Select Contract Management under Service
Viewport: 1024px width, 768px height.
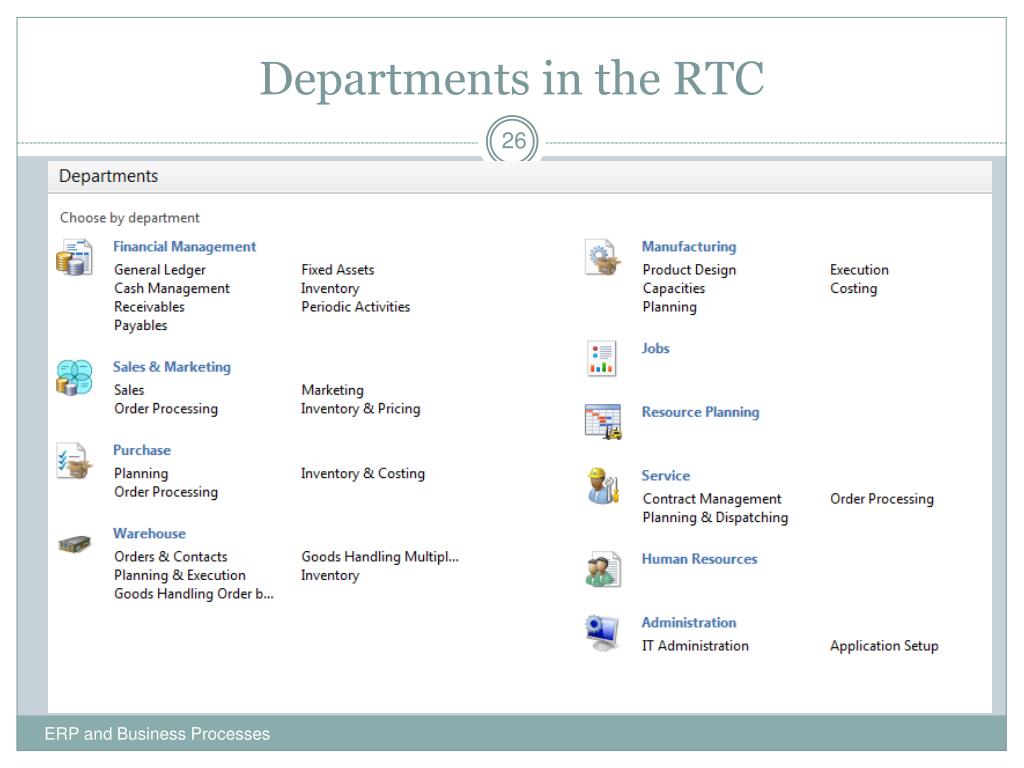pyautogui.click(x=712, y=499)
